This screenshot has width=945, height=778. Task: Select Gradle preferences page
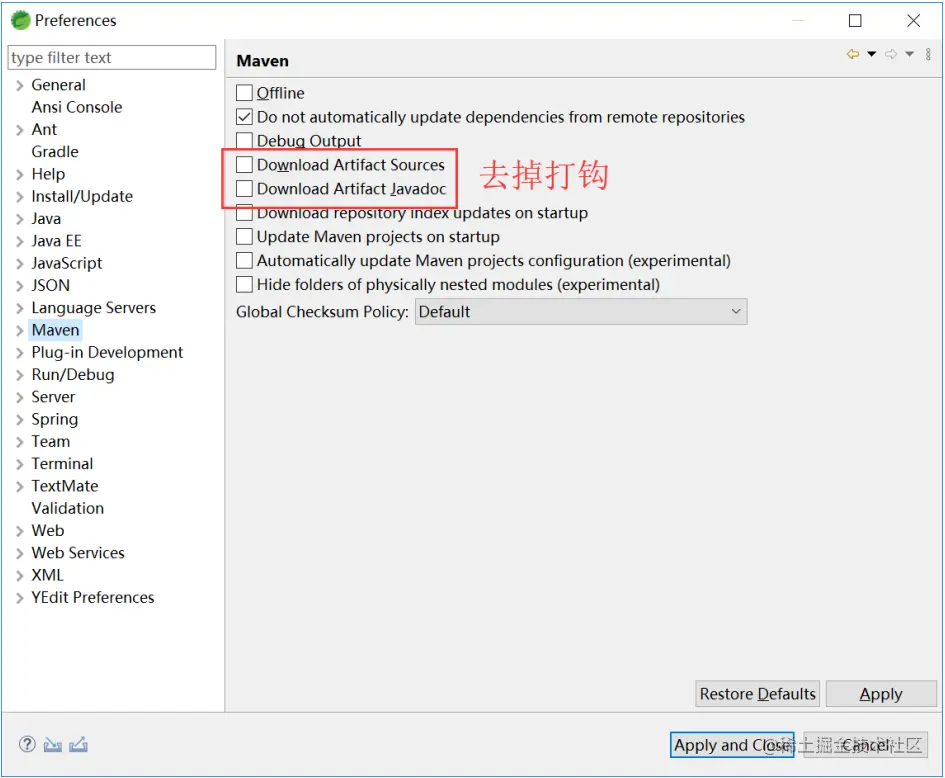[x=55, y=152]
